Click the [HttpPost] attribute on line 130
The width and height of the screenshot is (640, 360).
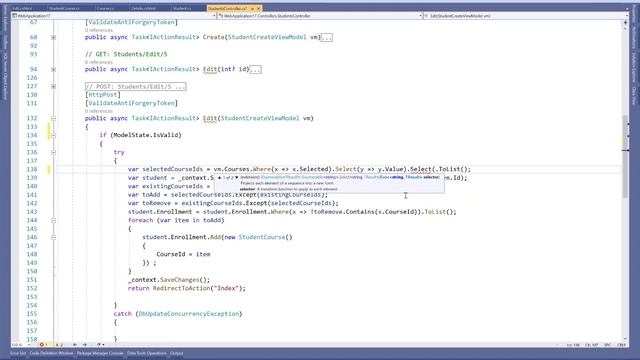click(x=103, y=95)
